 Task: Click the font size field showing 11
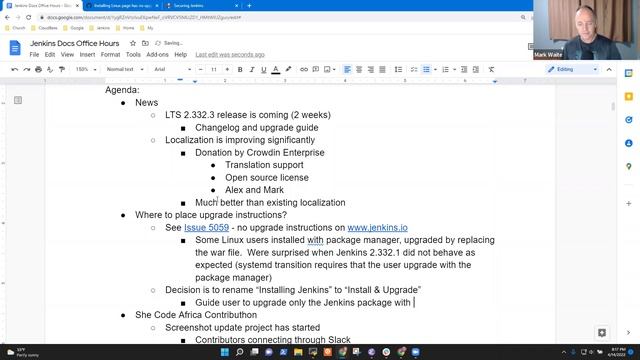(x=213, y=69)
